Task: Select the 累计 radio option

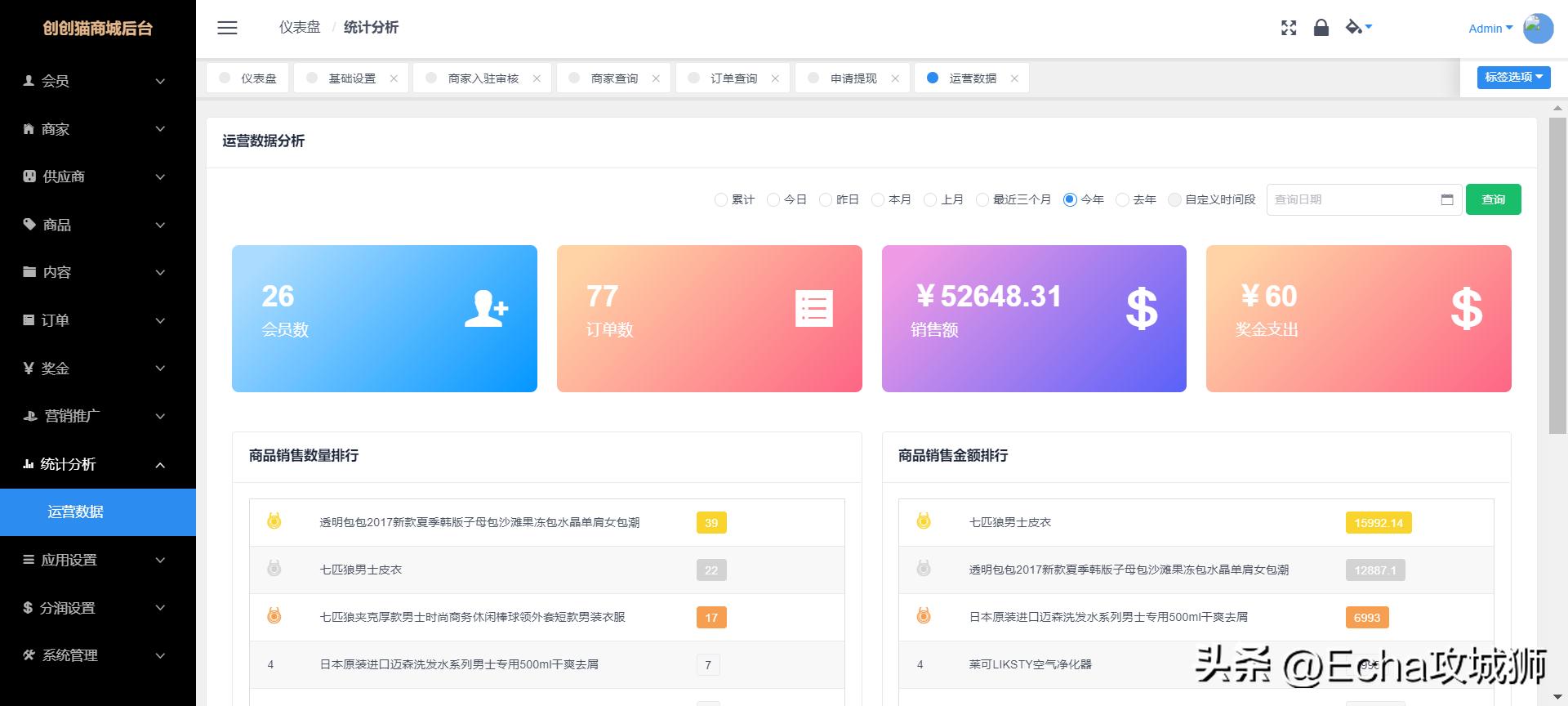Action: 720,199
